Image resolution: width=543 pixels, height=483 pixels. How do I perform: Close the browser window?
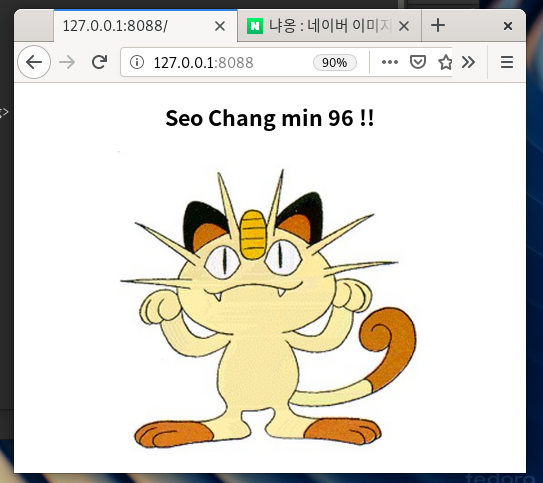click(508, 26)
